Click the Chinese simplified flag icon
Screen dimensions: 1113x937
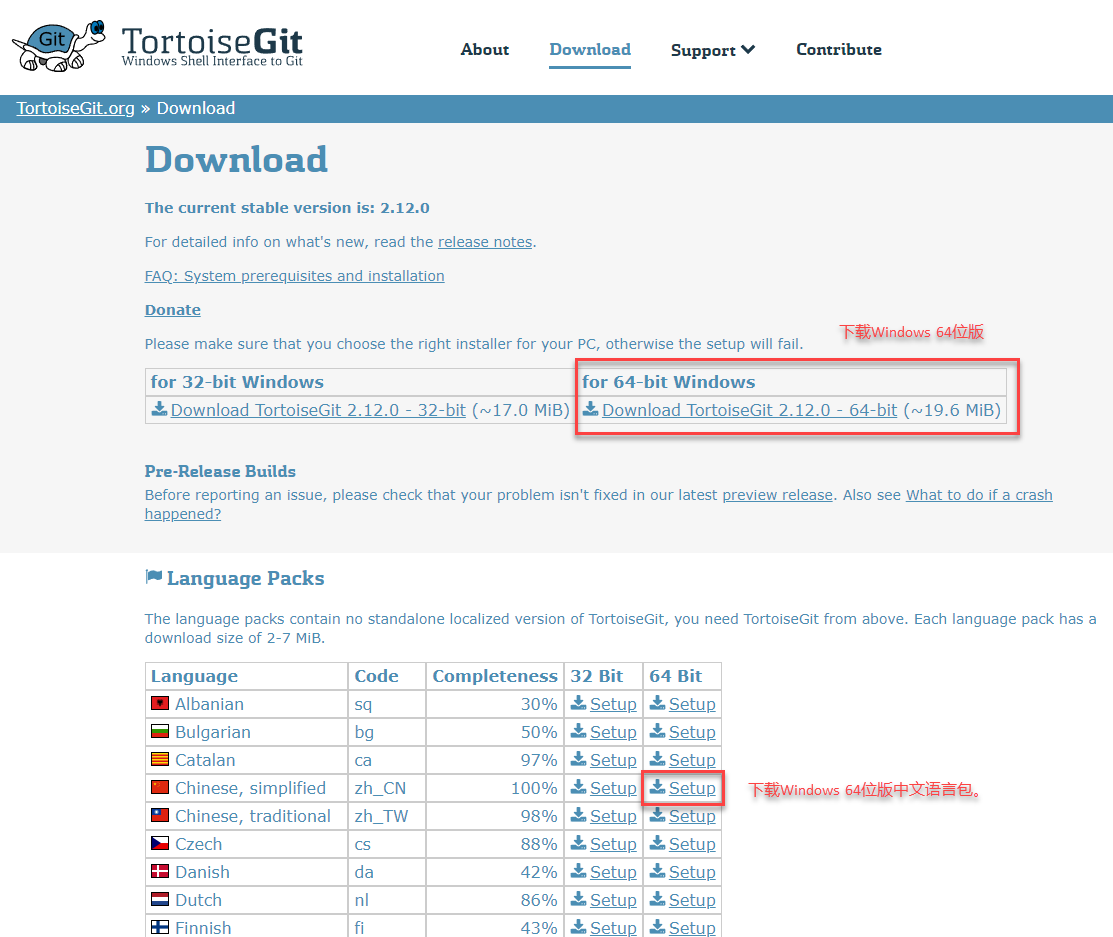pyautogui.click(x=160, y=787)
